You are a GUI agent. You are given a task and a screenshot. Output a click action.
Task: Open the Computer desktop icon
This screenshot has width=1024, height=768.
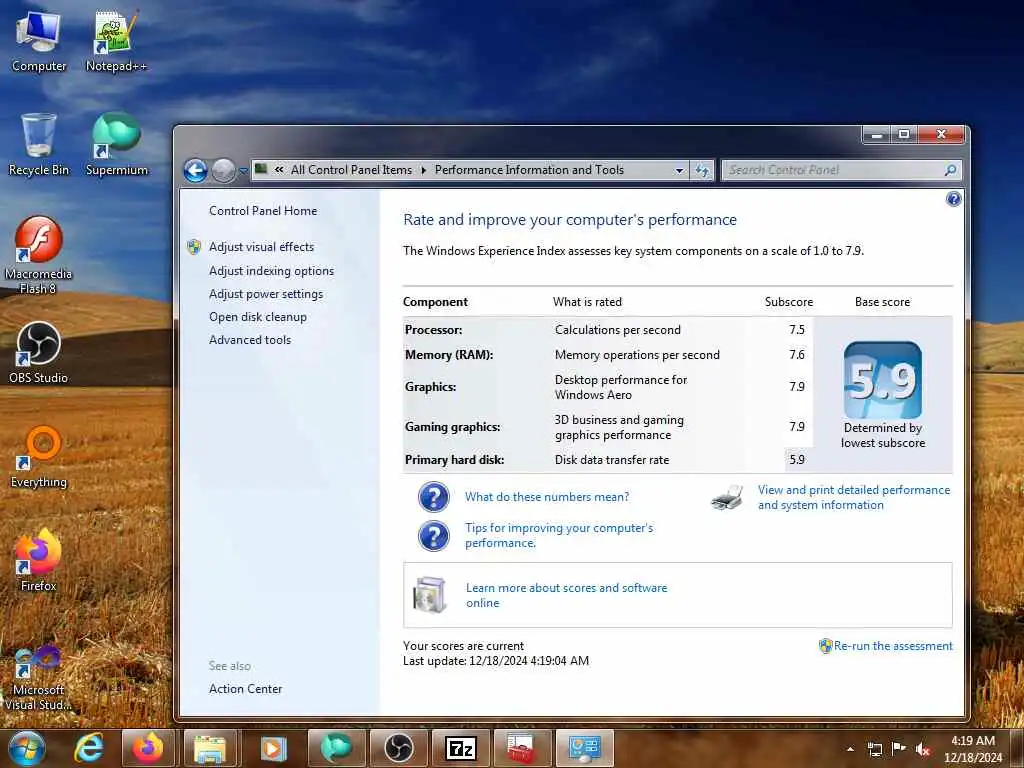tap(39, 42)
